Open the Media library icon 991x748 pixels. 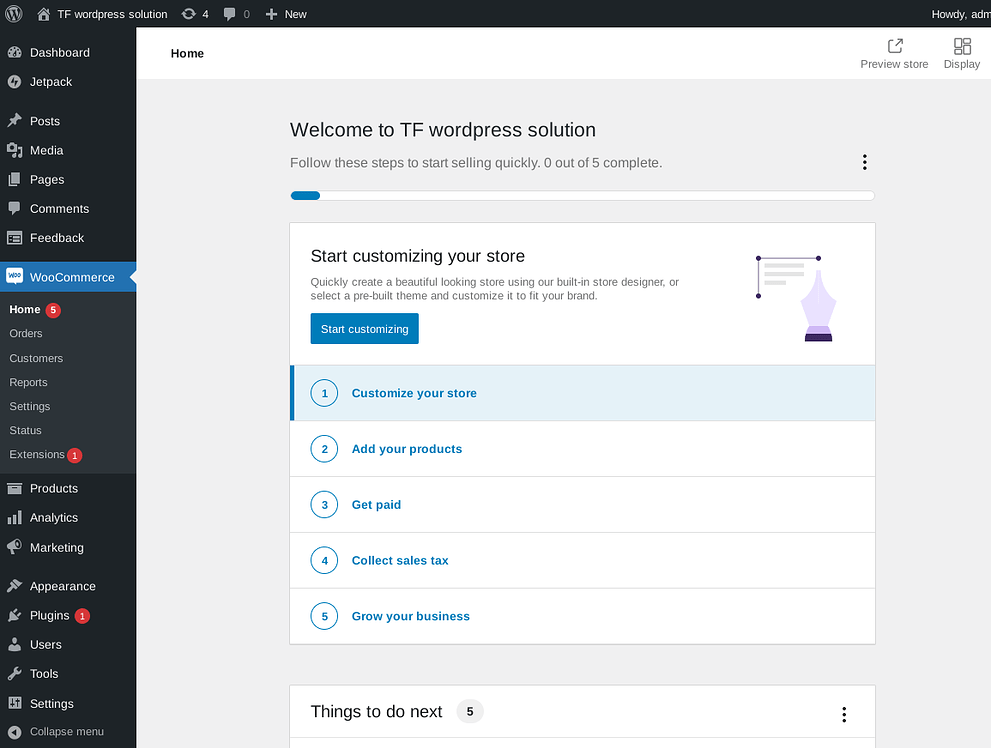pos(15,150)
